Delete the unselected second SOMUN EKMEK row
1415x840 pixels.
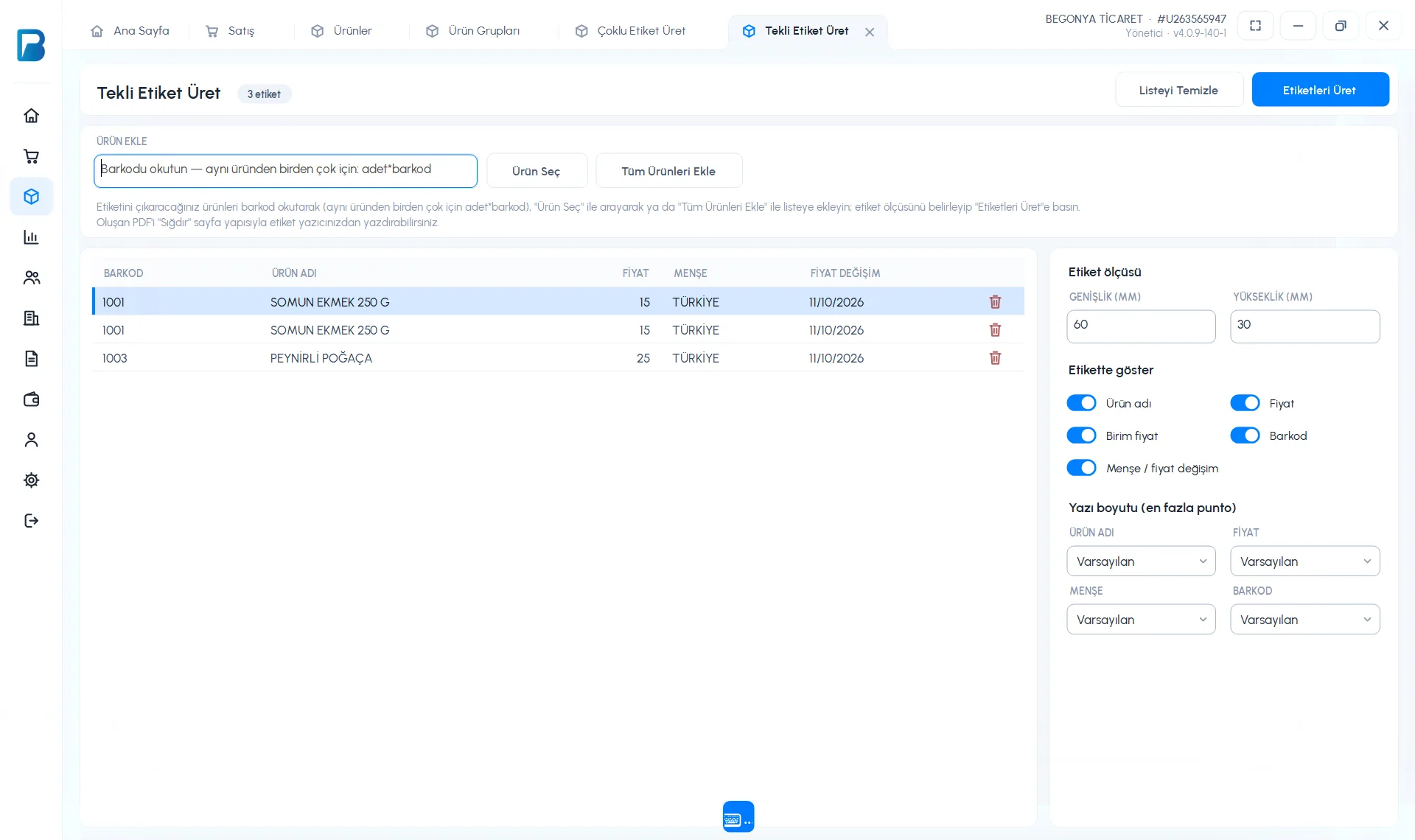click(x=995, y=330)
